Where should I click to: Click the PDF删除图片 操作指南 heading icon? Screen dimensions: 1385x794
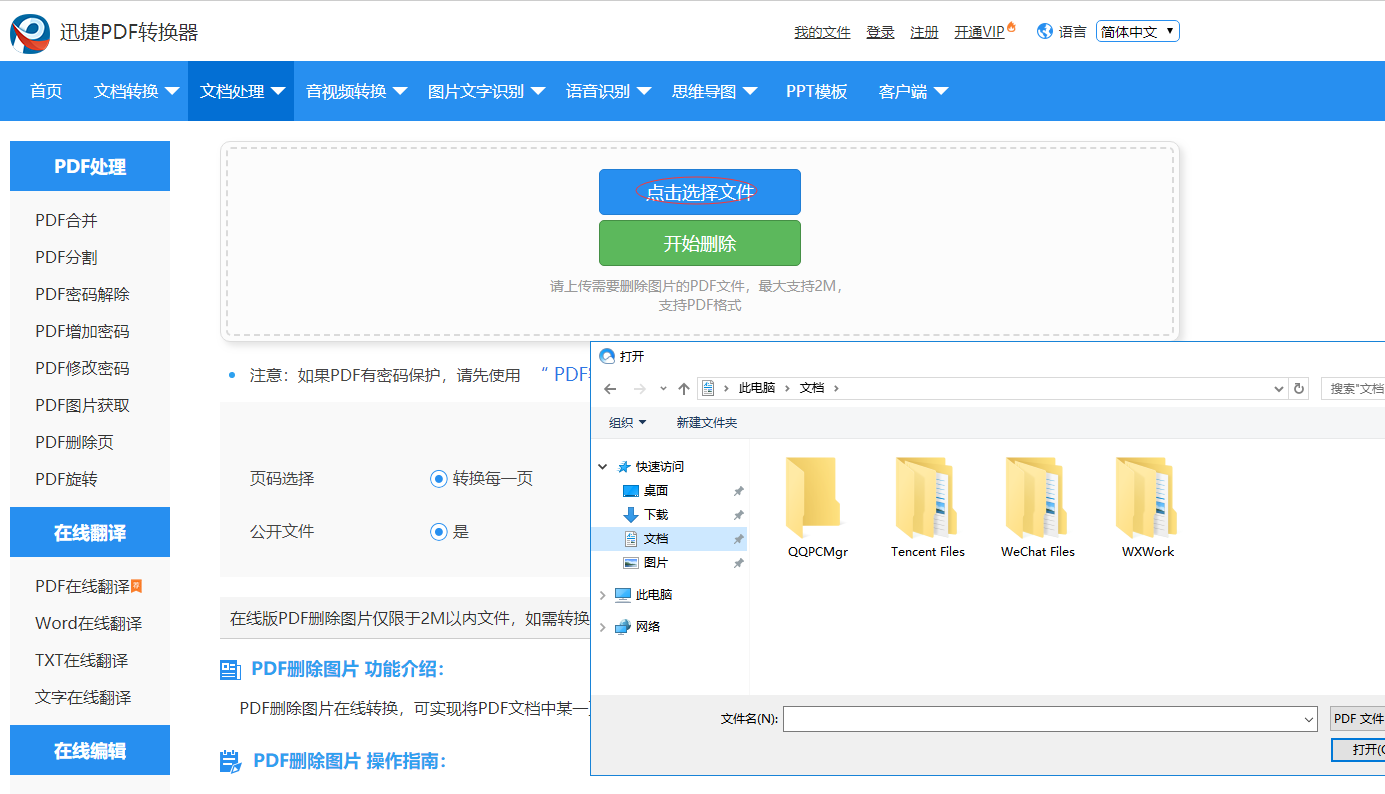click(230, 762)
